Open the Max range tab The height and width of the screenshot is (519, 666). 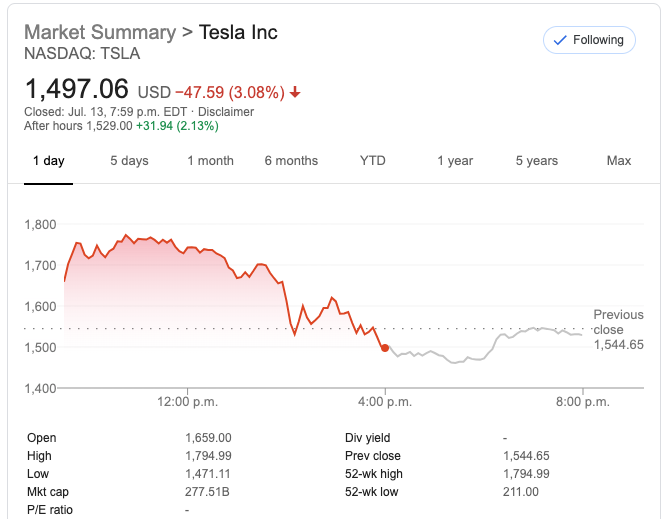(619, 161)
